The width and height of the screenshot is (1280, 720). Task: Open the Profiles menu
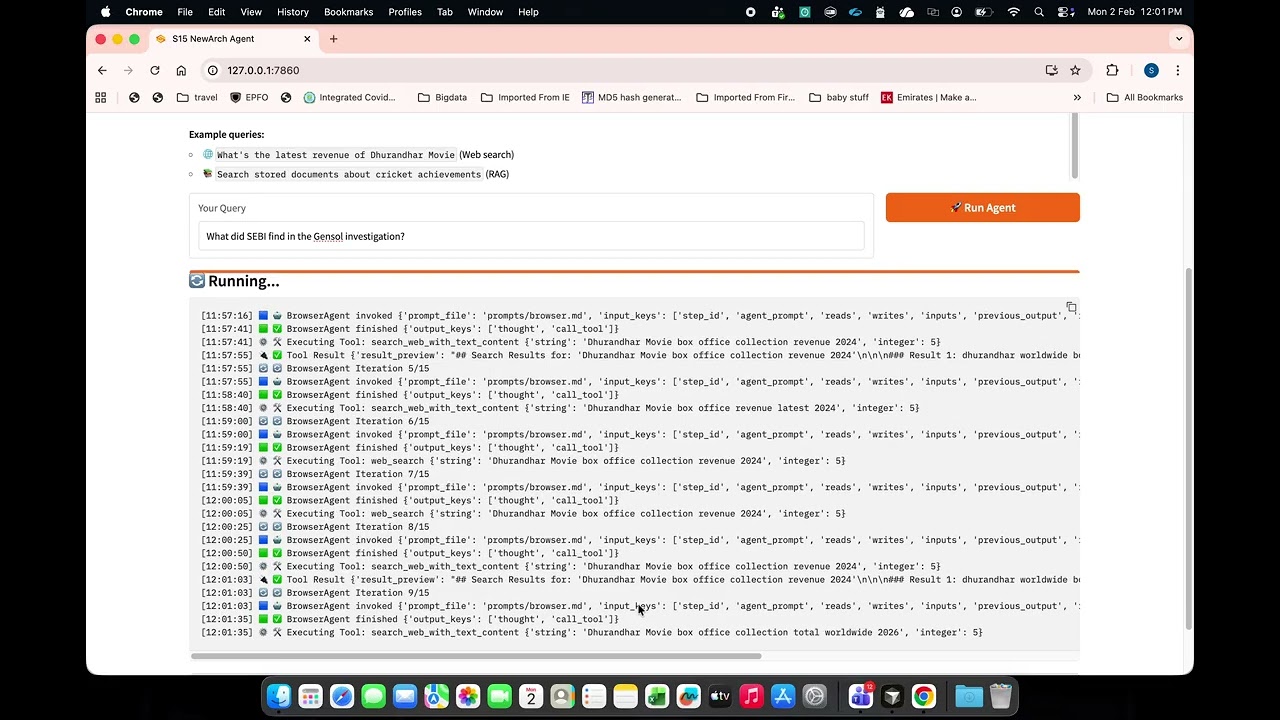point(405,12)
